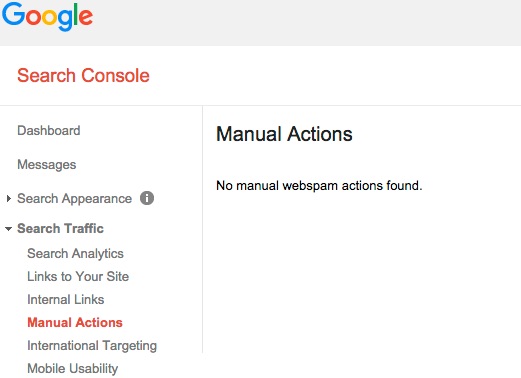Collapse Search Traffic using its arrow

tap(9, 229)
